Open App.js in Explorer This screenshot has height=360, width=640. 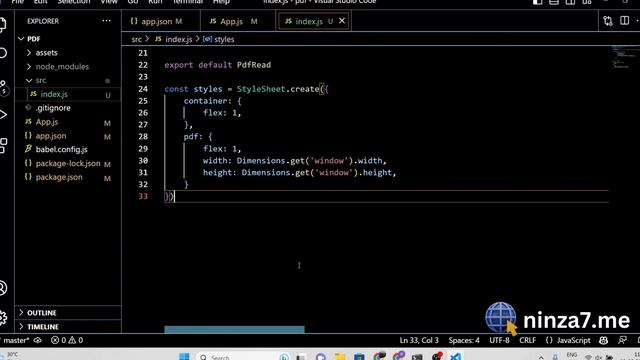tap(68, 122)
